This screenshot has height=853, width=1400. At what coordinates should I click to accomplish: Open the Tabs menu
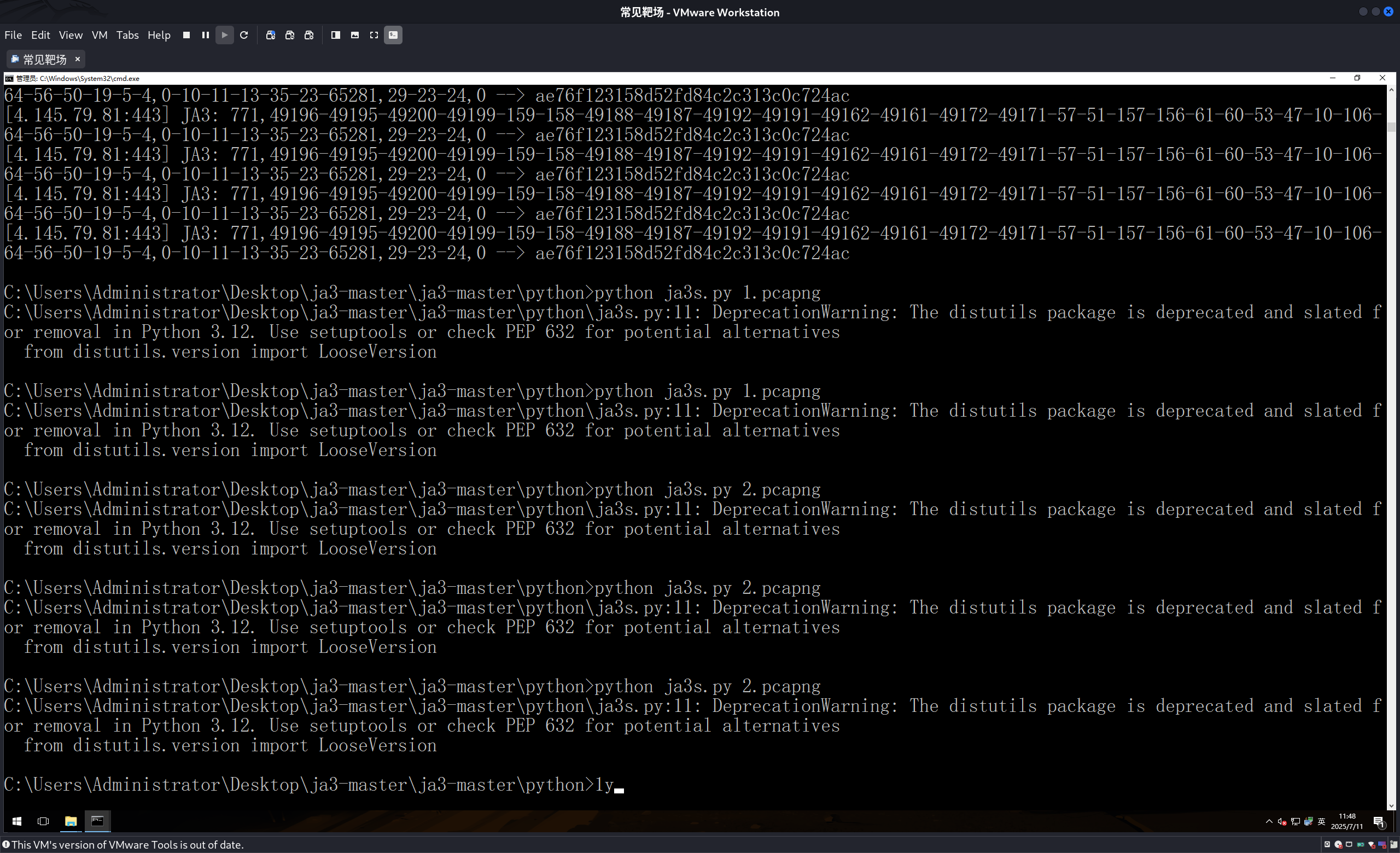tap(127, 35)
